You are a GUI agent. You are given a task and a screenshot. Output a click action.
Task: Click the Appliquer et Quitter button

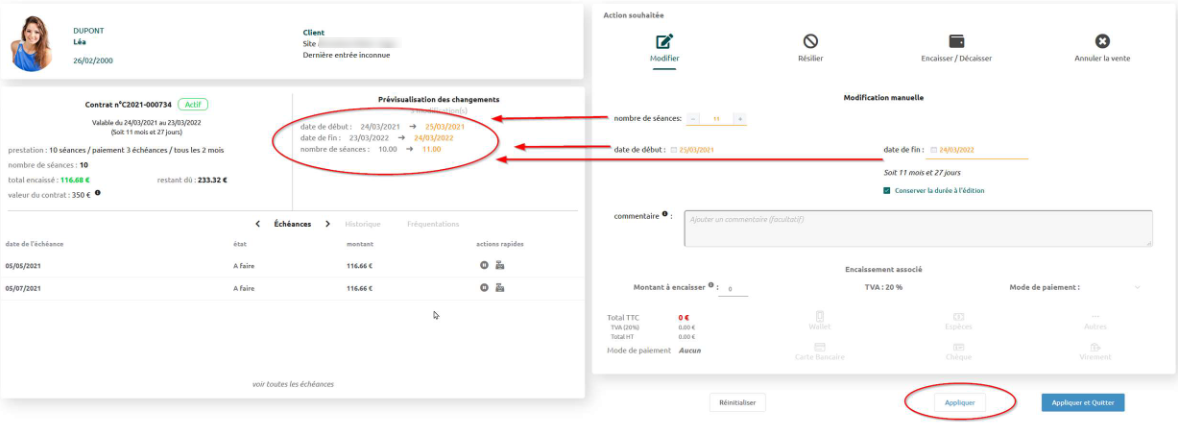pos(1083,402)
